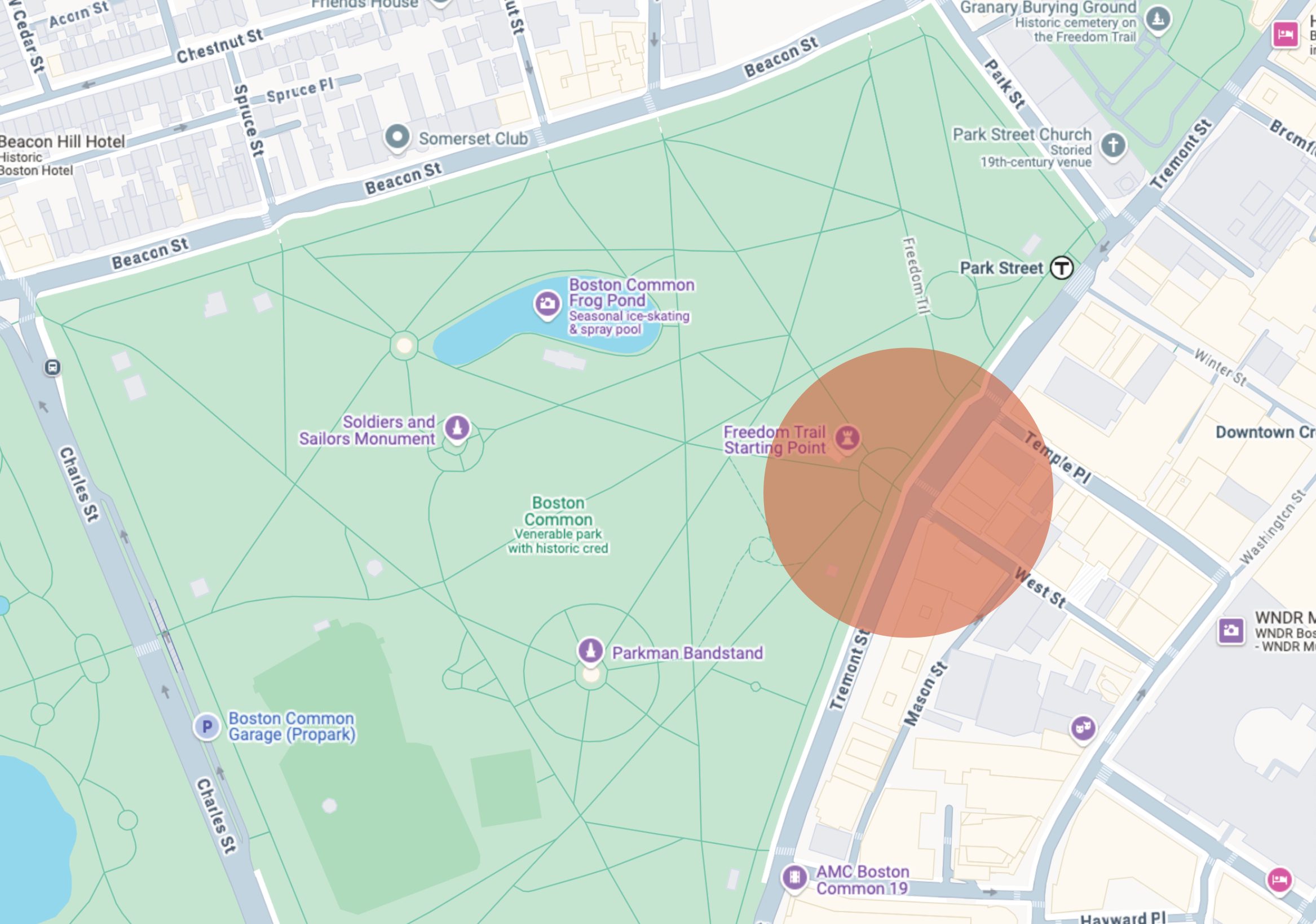This screenshot has width=1316, height=924.
Task: Select the Boston Common Garage parking icon
Action: pos(207,727)
